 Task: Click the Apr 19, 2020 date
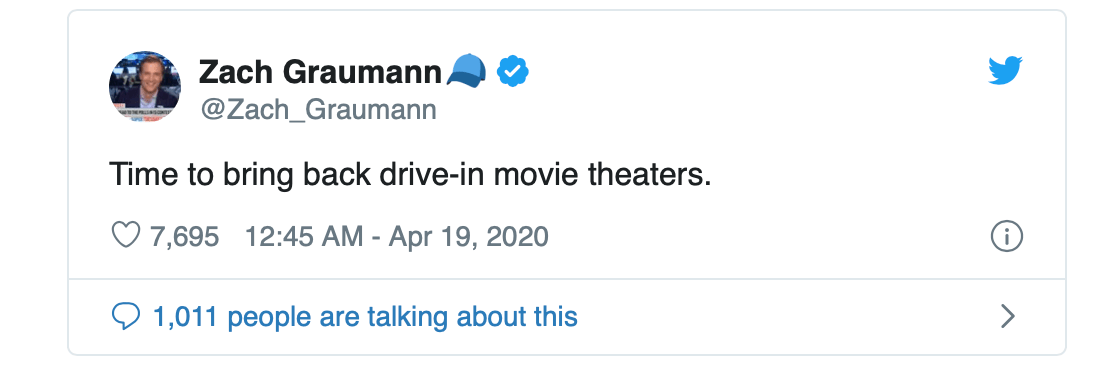[468, 237]
